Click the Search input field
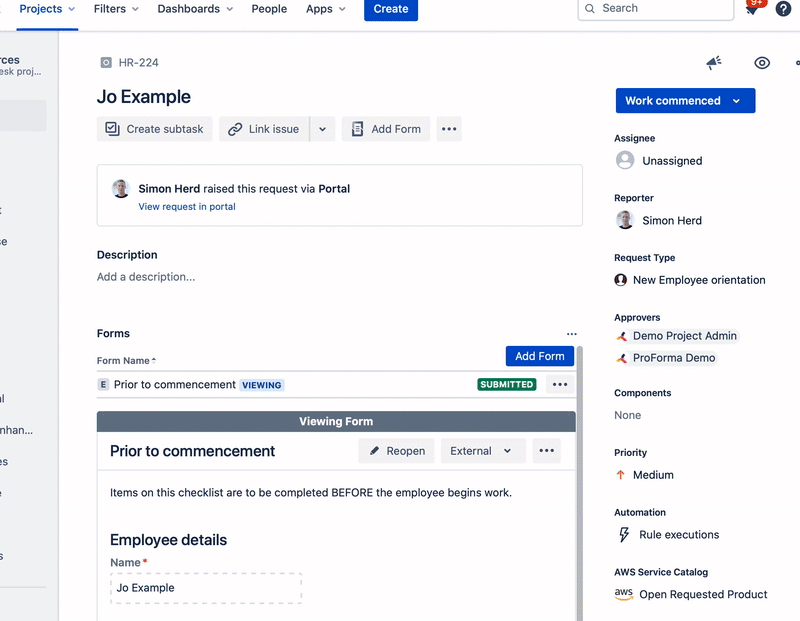 pyautogui.click(x=656, y=9)
